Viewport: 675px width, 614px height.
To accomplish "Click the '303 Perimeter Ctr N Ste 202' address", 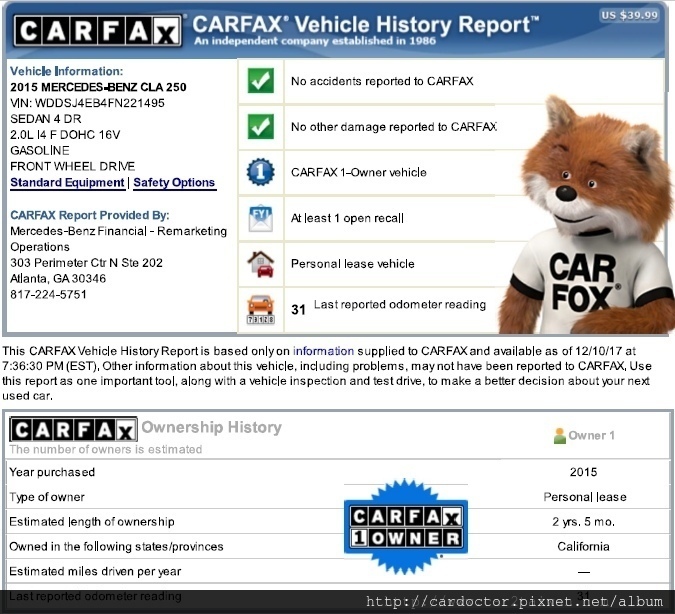I will tap(86, 263).
